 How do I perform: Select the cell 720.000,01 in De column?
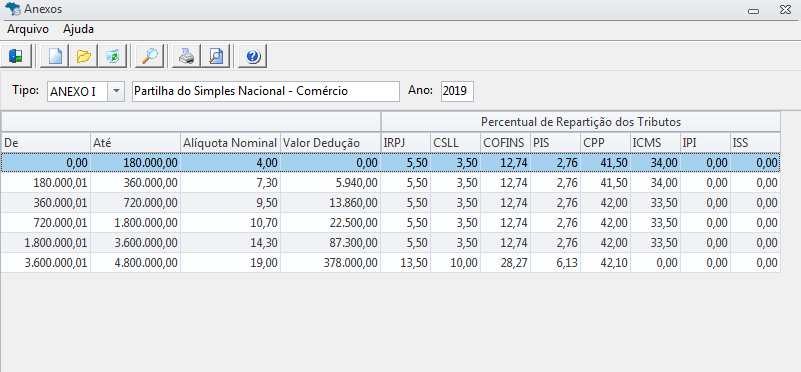click(x=45, y=223)
